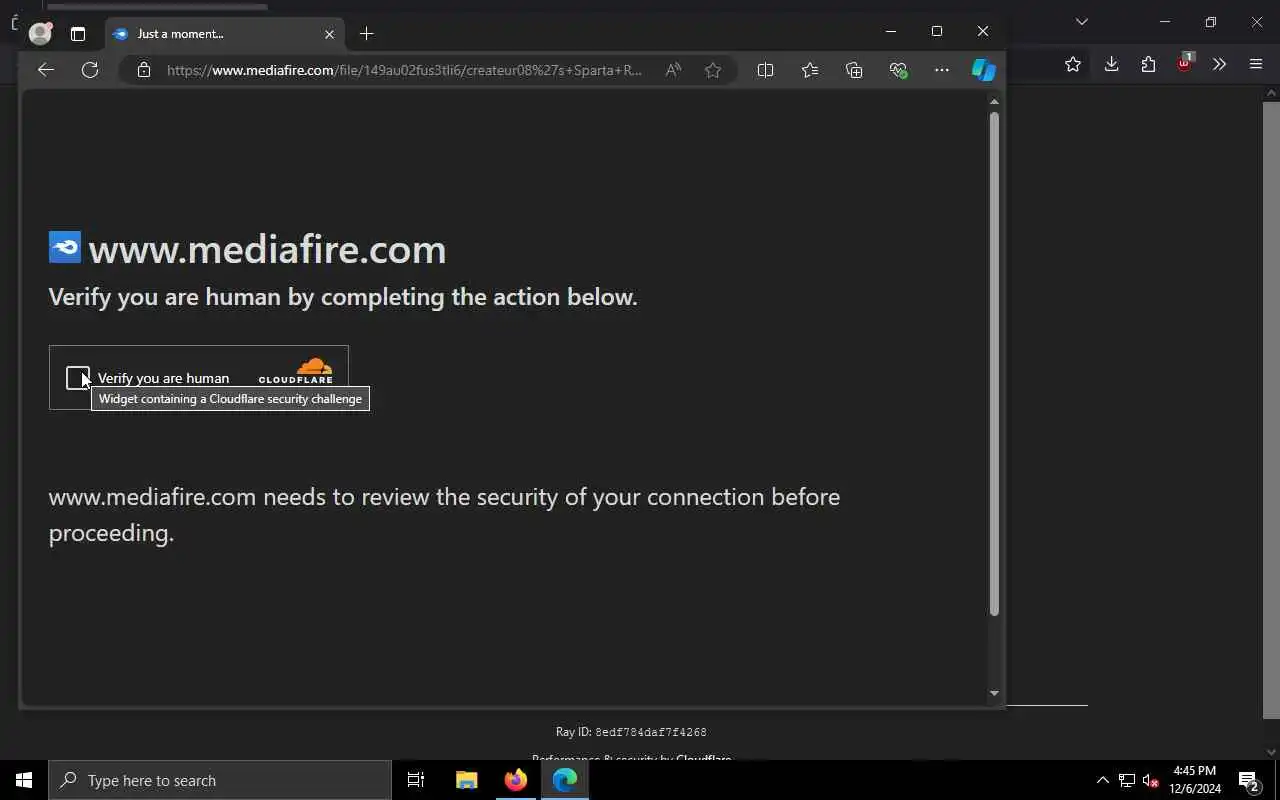
Task: Click the Edge scrollbar up arrow
Action: [994, 101]
